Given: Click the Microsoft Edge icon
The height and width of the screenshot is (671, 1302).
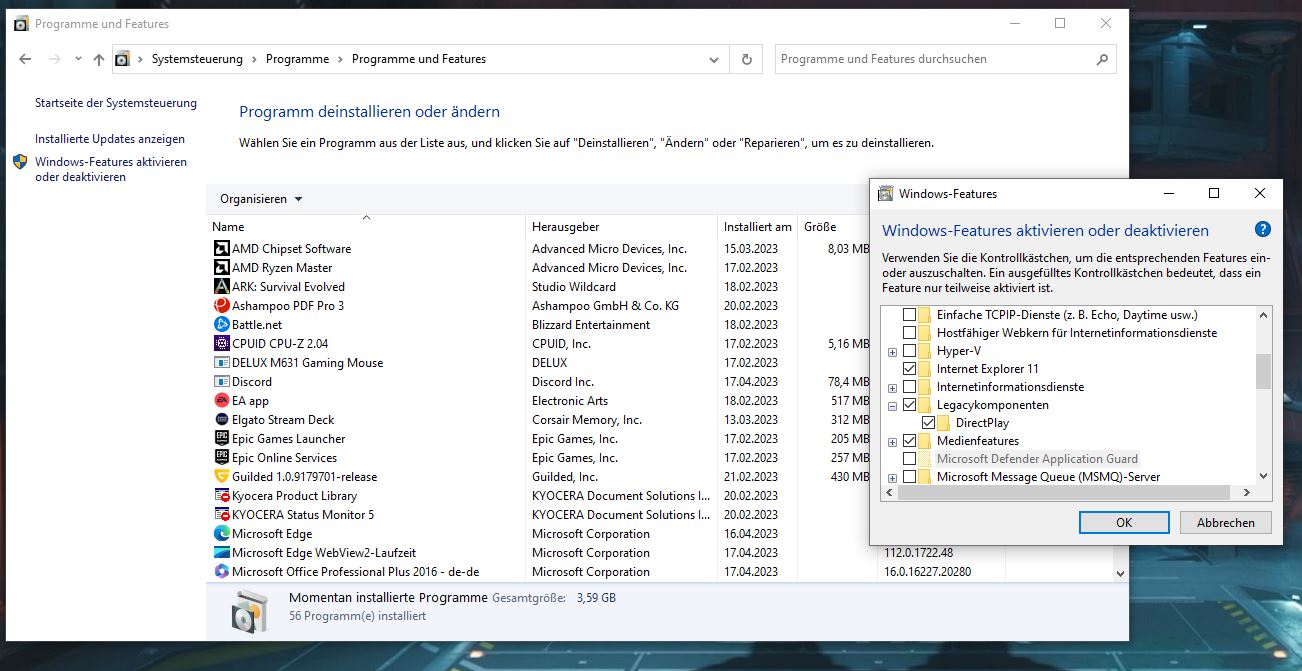Looking at the screenshot, I should pos(222,534).
